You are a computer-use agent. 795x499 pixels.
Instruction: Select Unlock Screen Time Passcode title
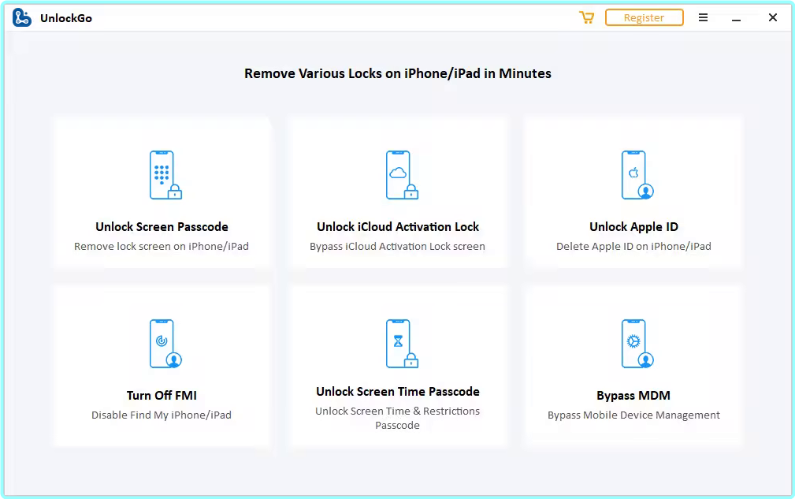coord(398,392)
